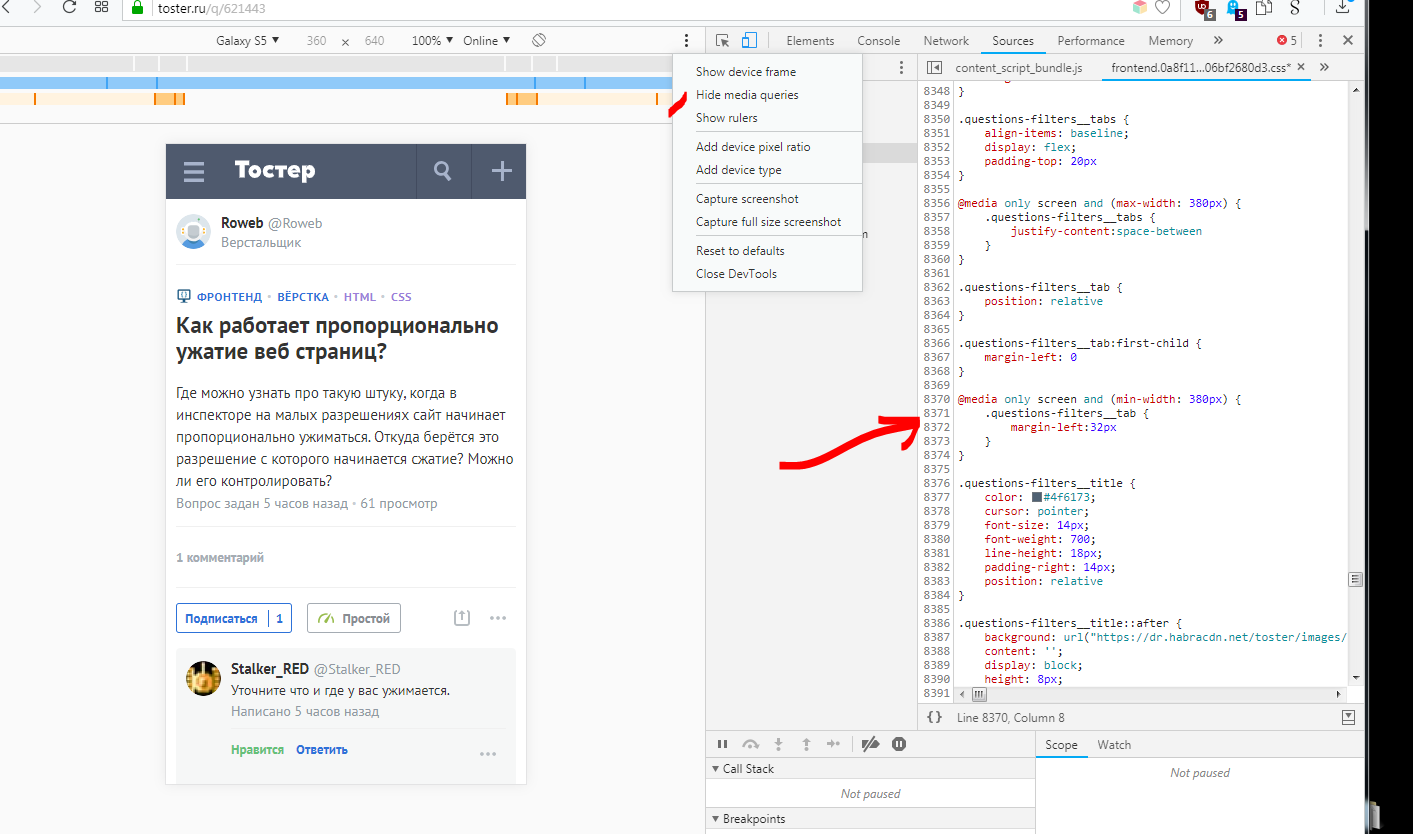This screenshot has height=834, width=1413.
Task: Click the red error count indicator
Action: point(1287,41)
